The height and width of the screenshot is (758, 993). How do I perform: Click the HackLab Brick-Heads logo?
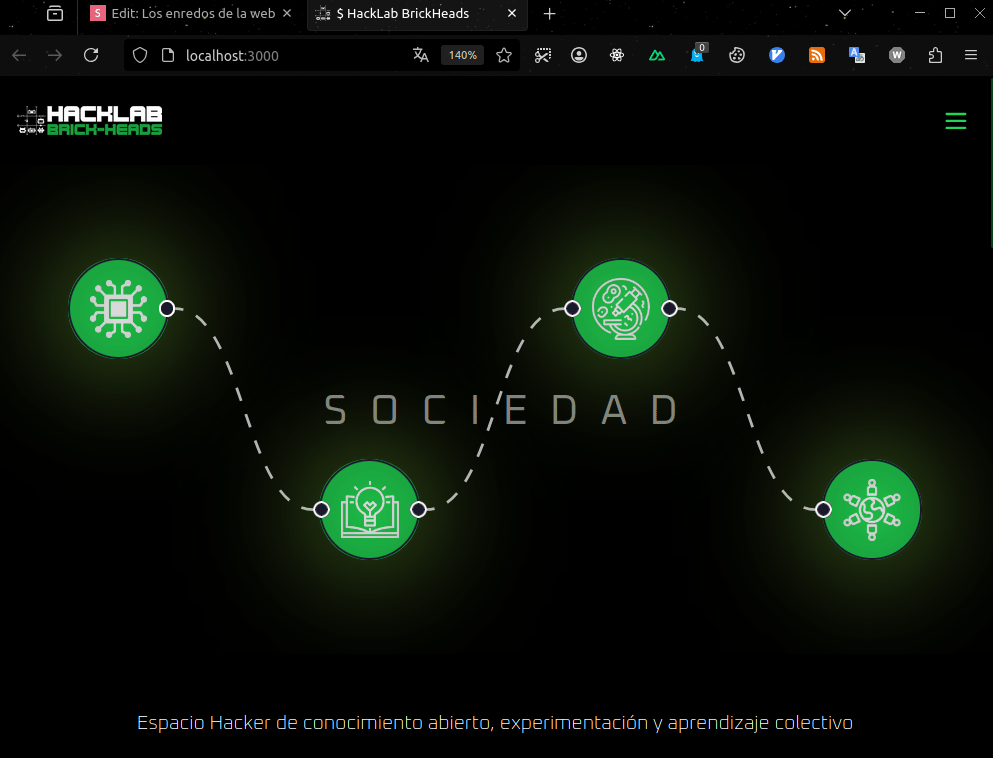coord(89,120)
